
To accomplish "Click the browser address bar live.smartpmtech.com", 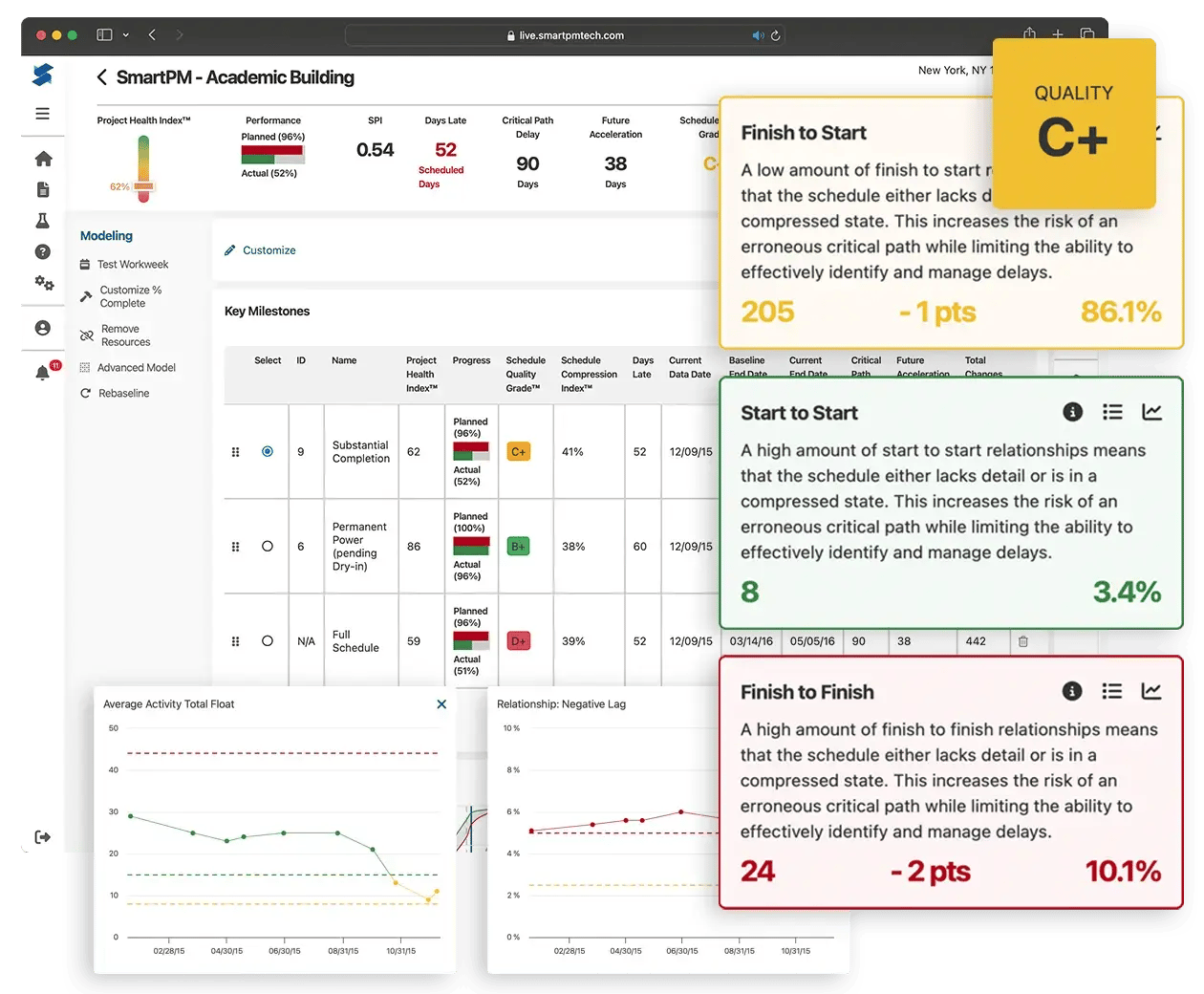I will point(565,35).
